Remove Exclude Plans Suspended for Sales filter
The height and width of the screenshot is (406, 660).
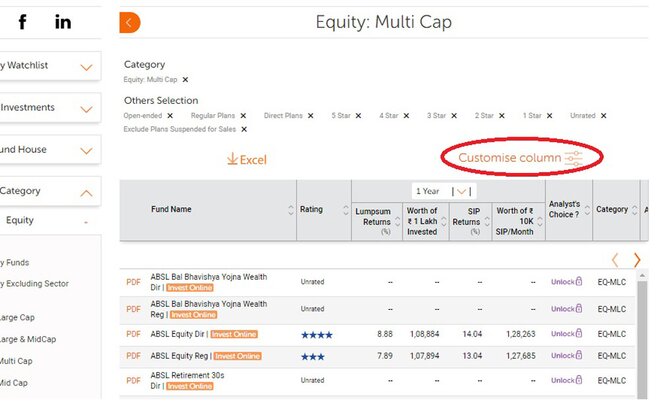(x=243, y=129)
